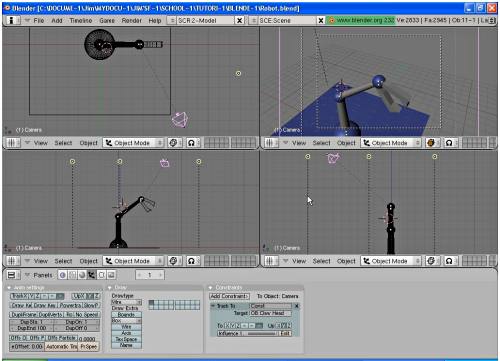The width and height of the screenshot is (500, 361).
Task: Open the Object Mode dropdown in the top-right viewport
Action: (390, 143)
